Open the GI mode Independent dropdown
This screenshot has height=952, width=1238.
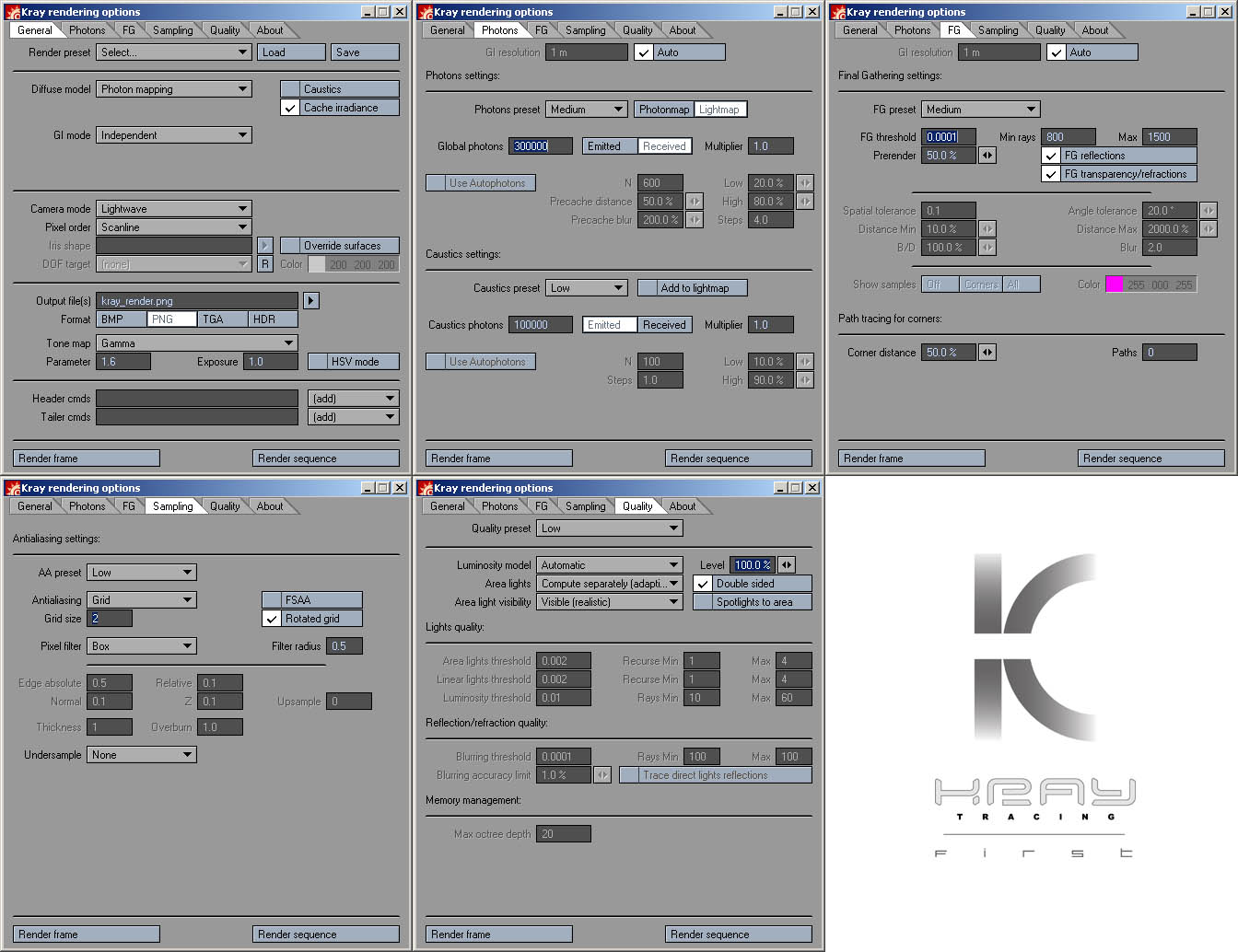[174, 134]
